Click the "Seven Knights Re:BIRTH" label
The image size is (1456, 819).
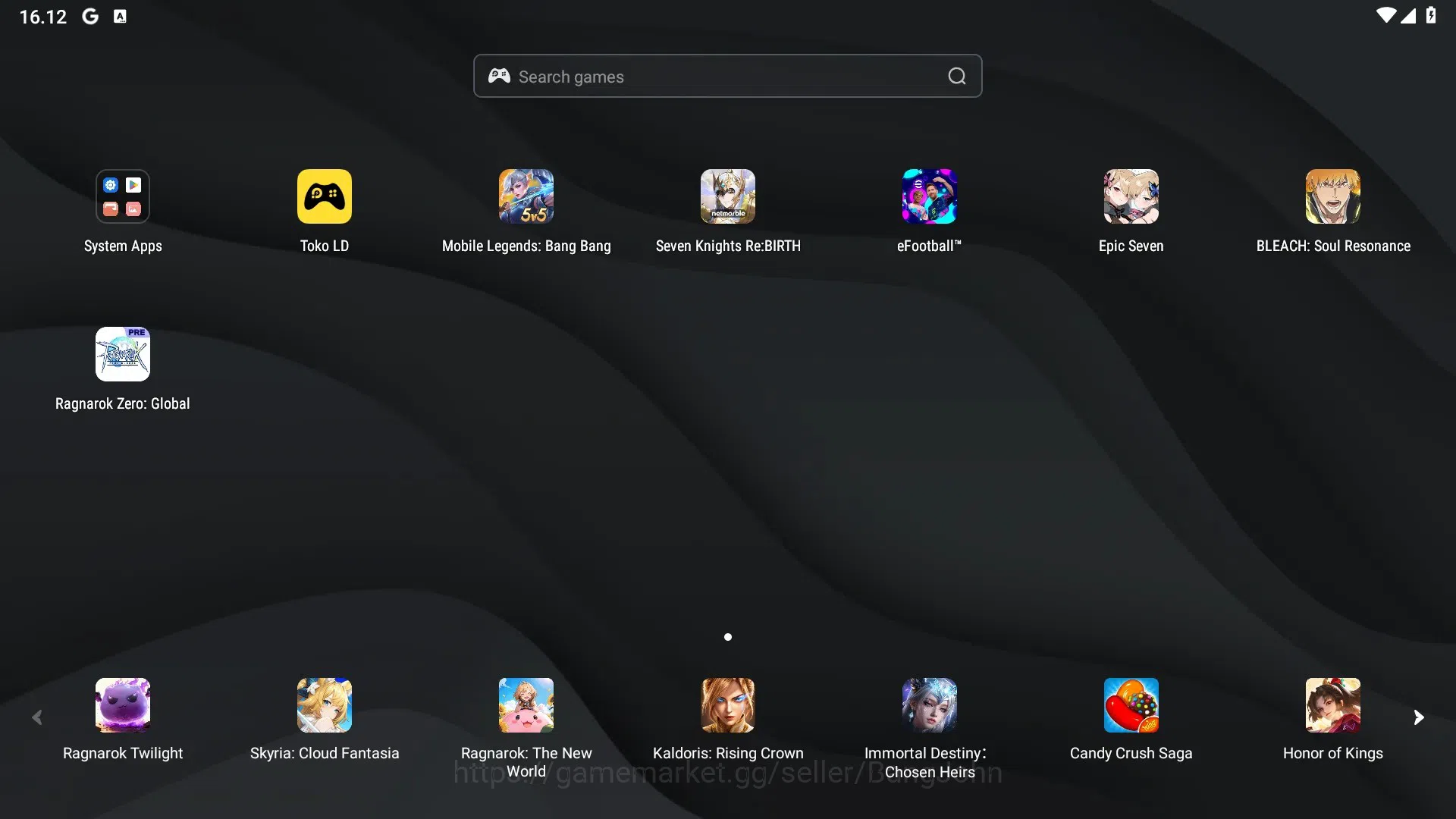pos(728,246)
